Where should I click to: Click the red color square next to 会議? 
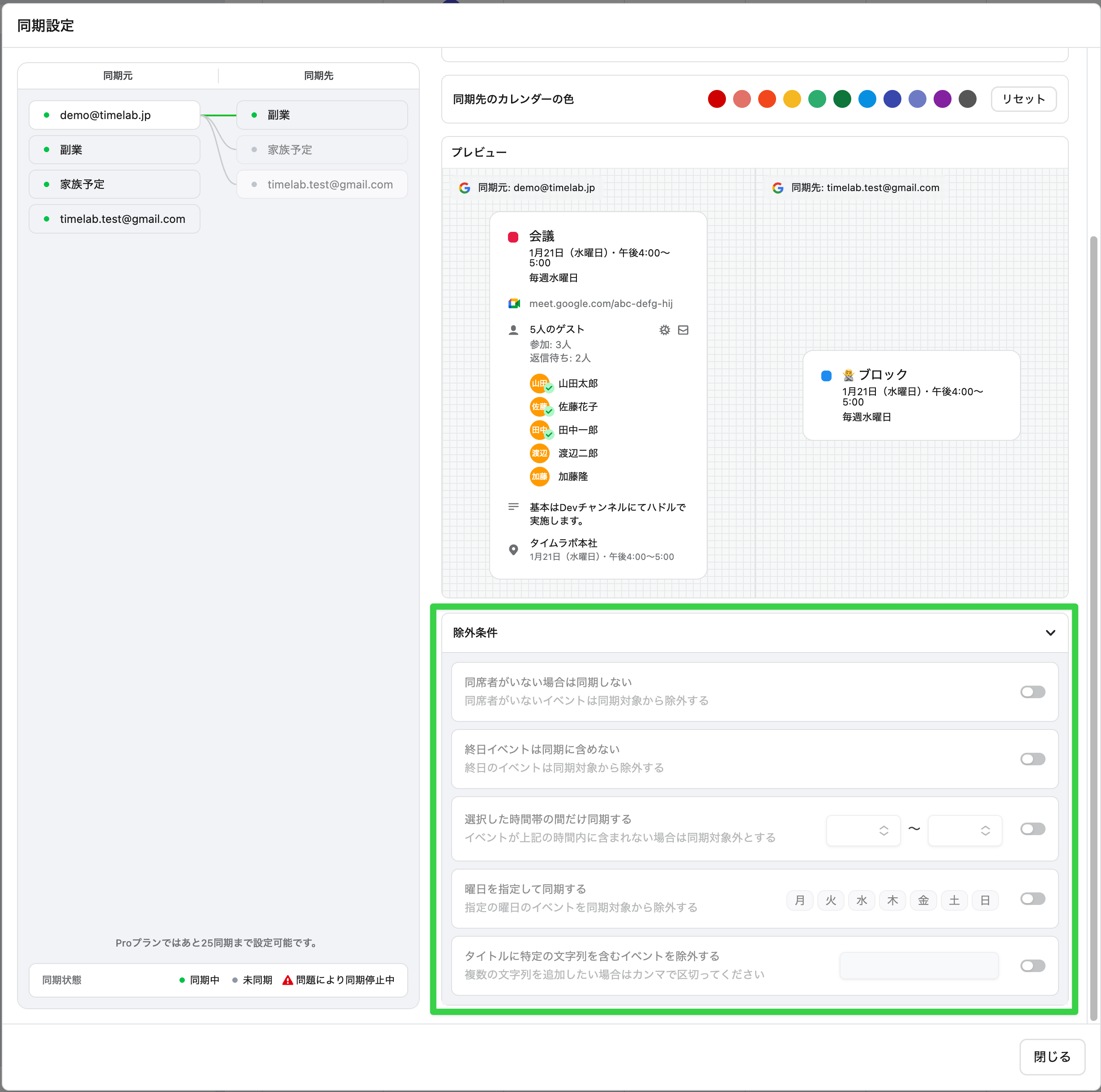tap(513, 237)
